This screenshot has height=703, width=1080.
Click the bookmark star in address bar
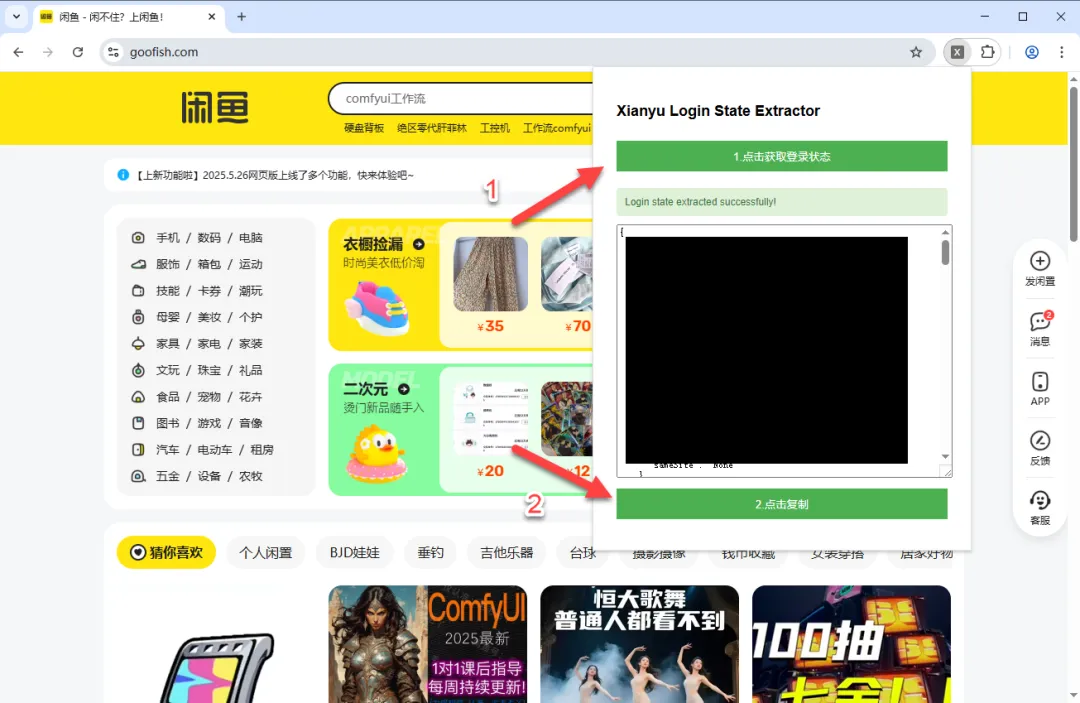tap(916, 52)
